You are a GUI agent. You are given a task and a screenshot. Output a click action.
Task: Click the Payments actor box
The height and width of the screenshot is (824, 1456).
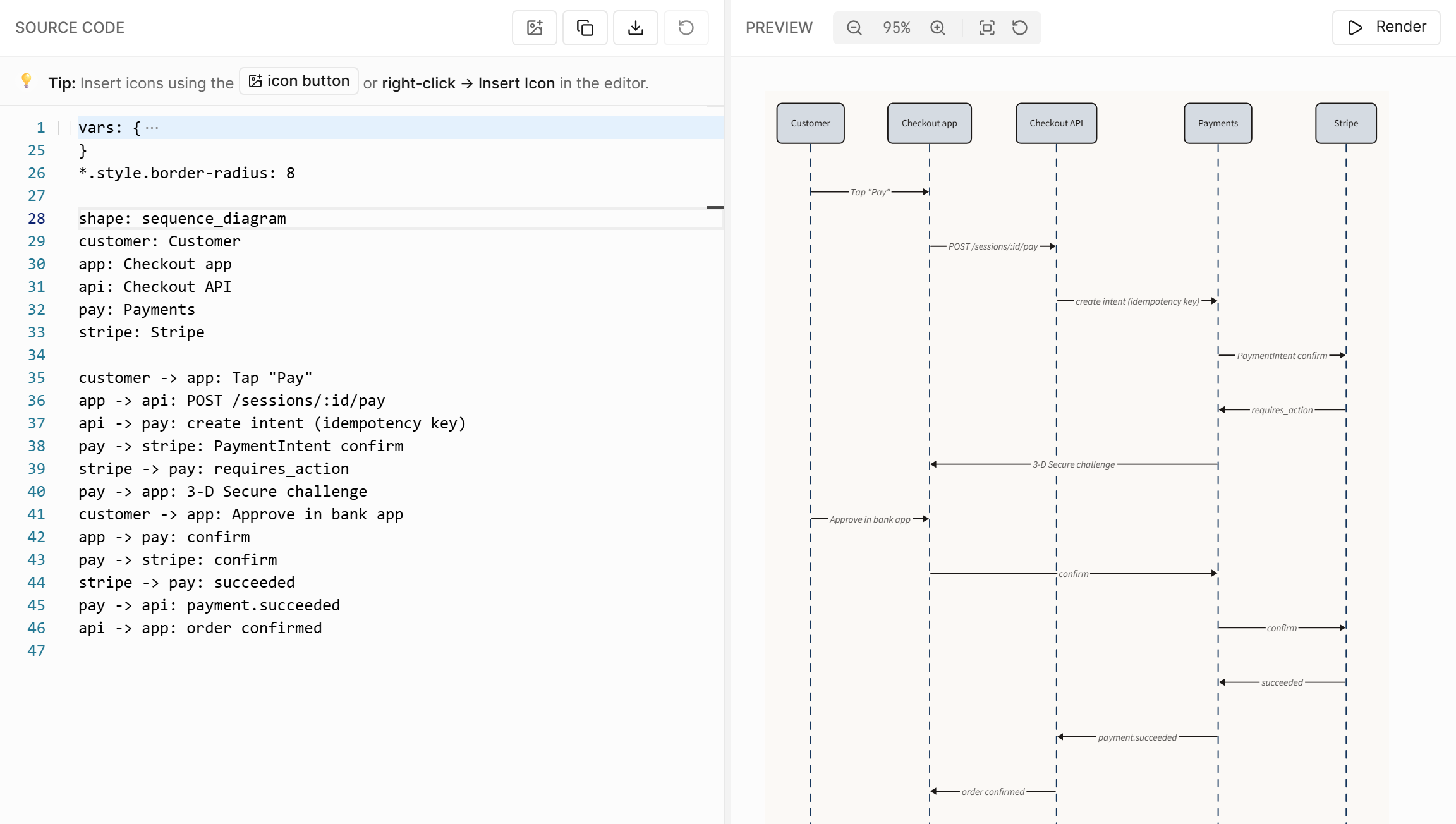[1218, 123]
